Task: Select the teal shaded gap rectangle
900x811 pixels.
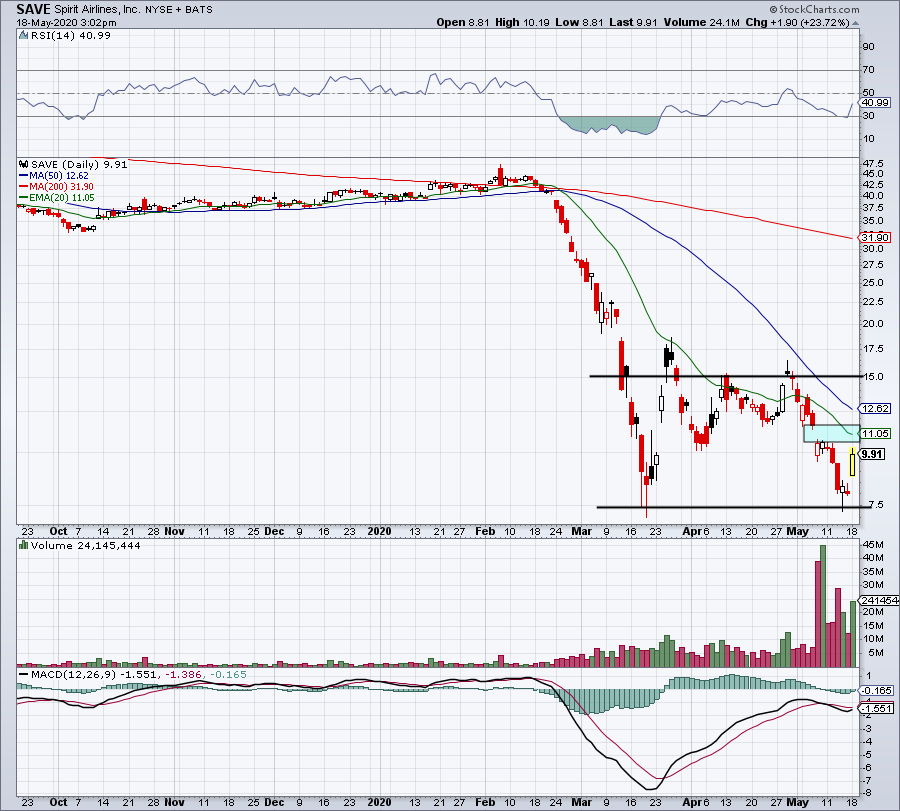Action: point(830,433)
